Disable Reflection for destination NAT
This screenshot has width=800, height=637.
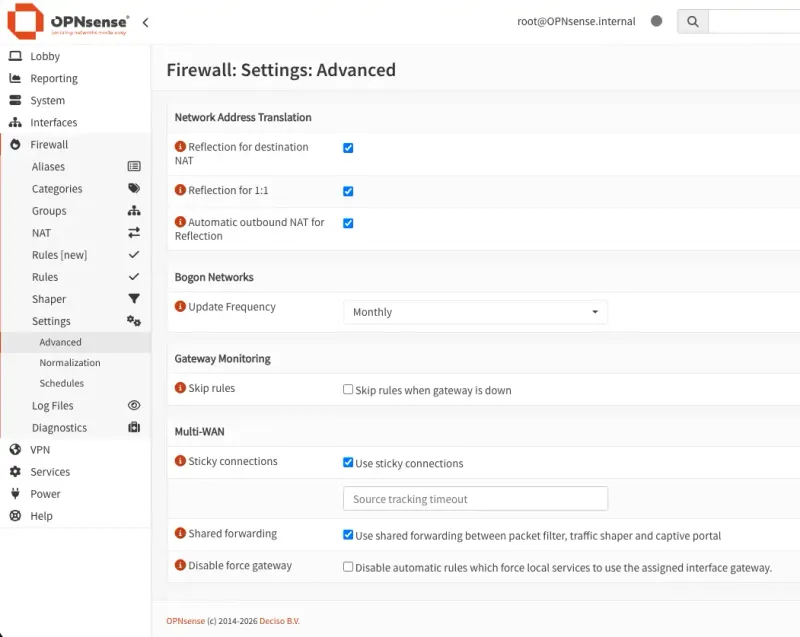pos(348,147)
